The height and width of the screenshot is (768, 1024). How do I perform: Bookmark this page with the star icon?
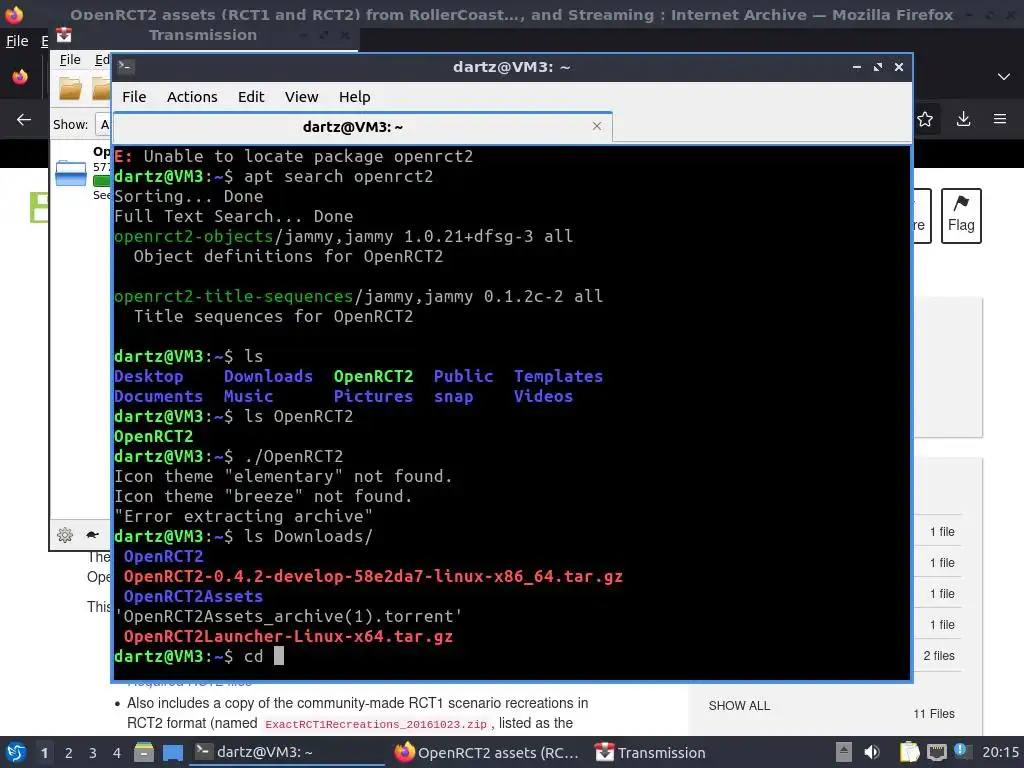925,119
